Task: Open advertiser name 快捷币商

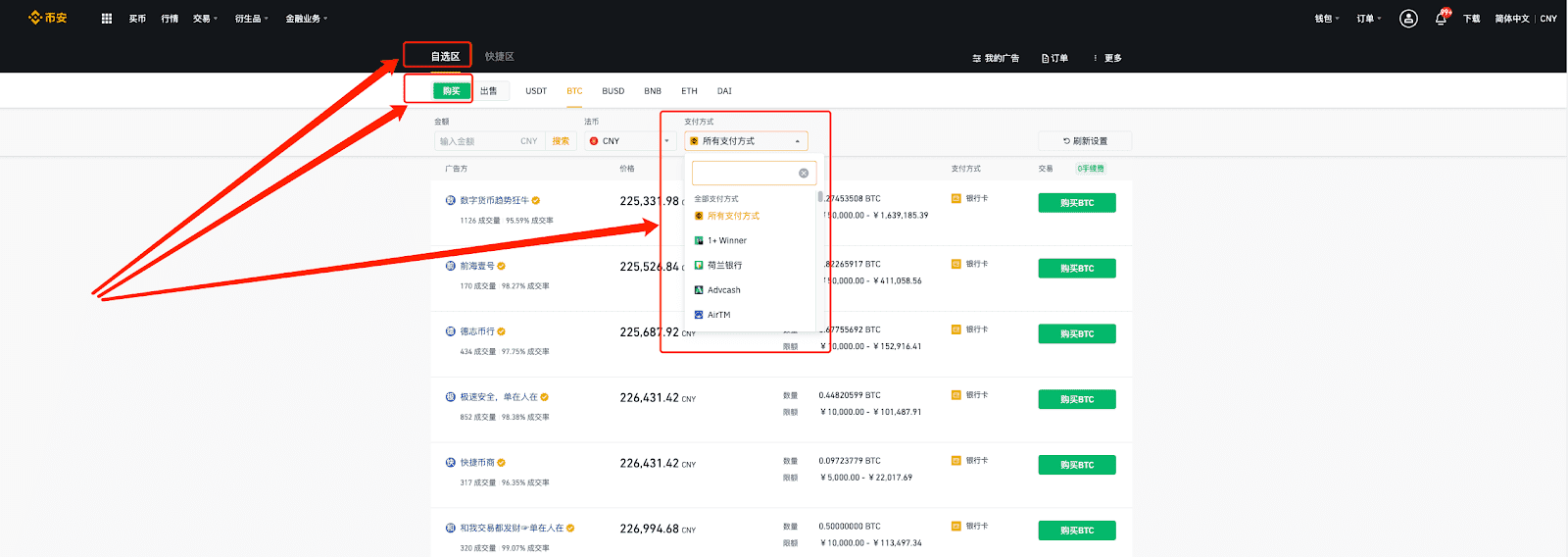Action: tap(477, 463)
